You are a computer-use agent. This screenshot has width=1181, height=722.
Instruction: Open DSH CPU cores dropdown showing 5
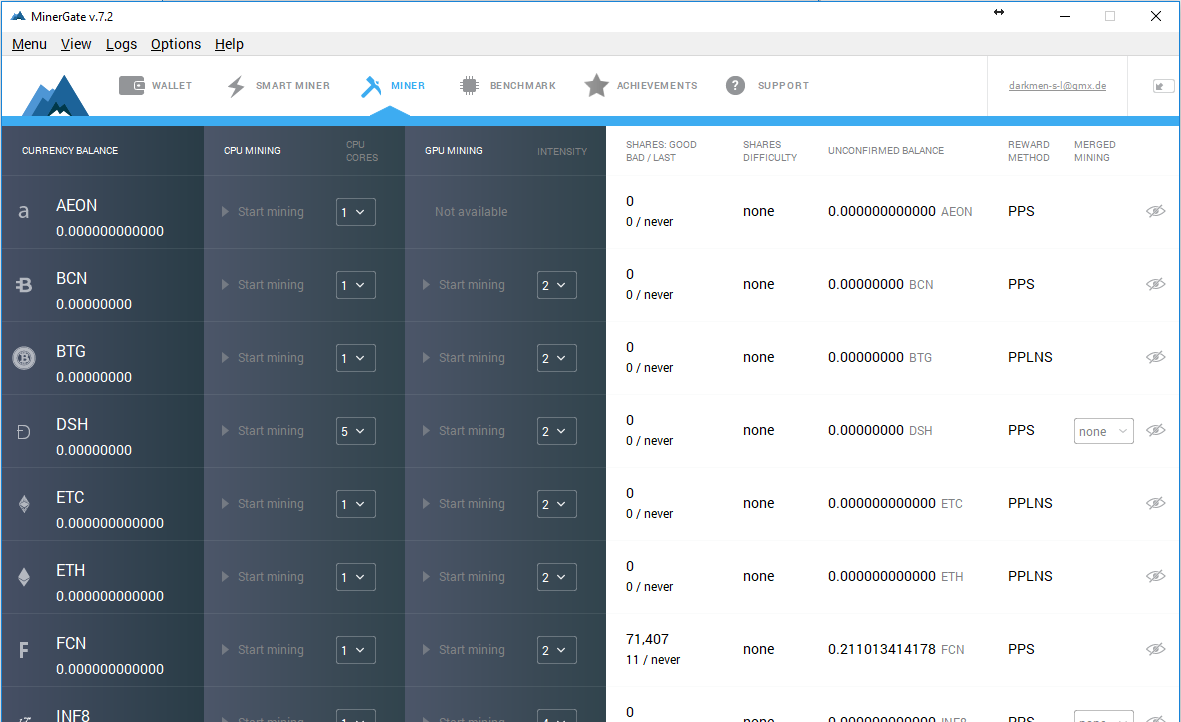pos(356,431)
